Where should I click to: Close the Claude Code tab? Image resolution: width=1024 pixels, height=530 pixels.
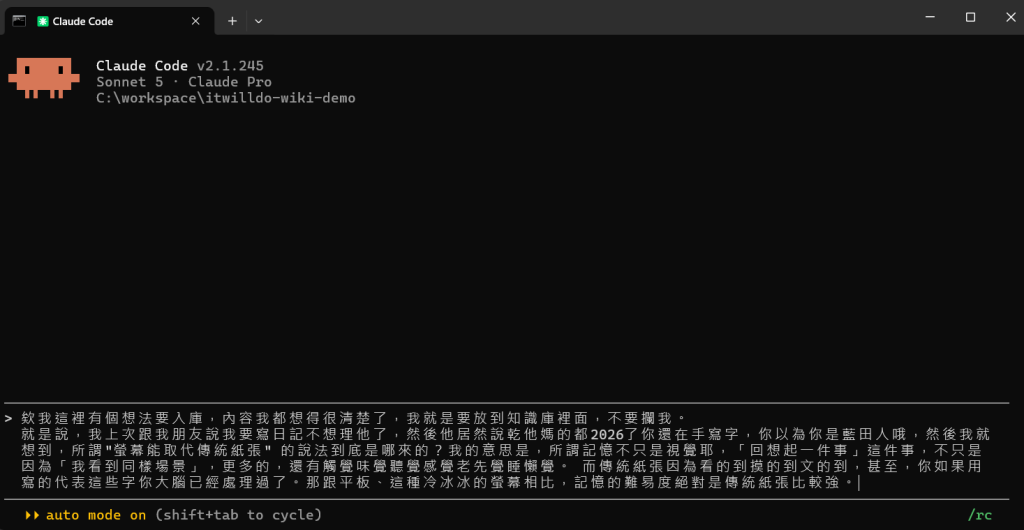point(195,21)
